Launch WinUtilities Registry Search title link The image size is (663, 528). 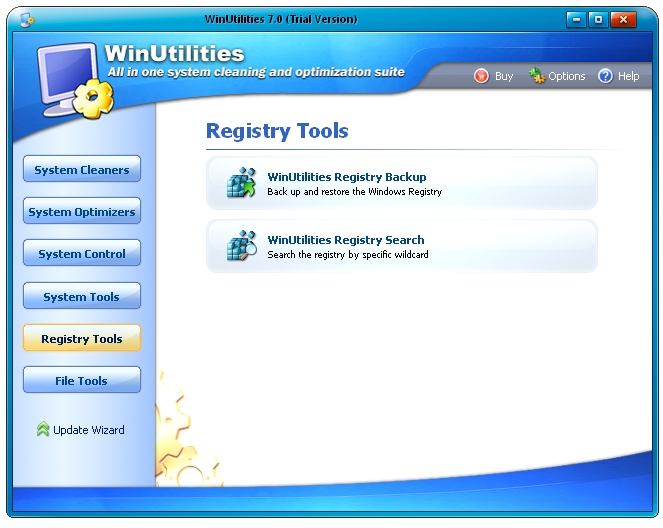(346, 240)
